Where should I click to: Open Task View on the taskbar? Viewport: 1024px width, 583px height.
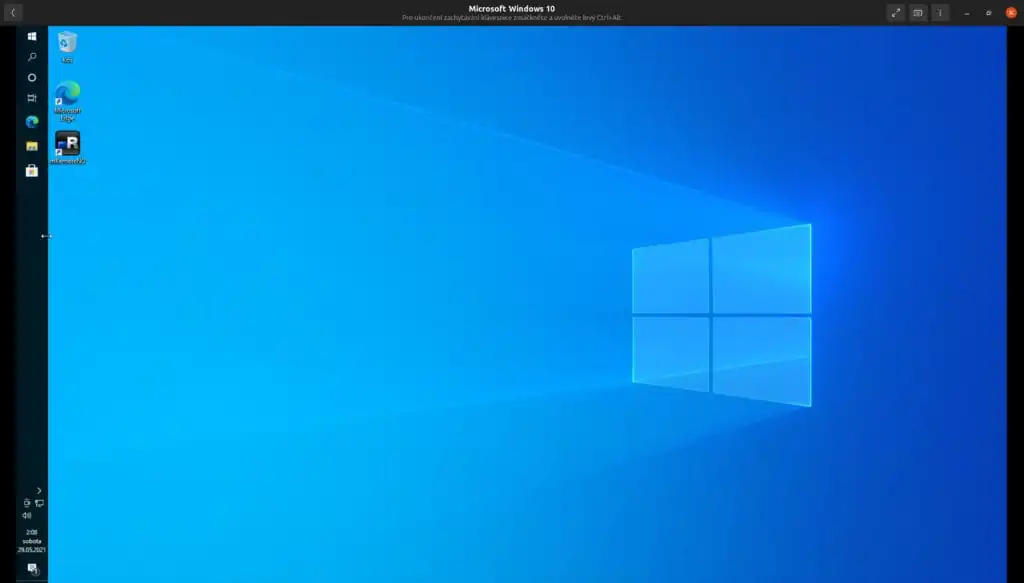[x=31, y=98]
